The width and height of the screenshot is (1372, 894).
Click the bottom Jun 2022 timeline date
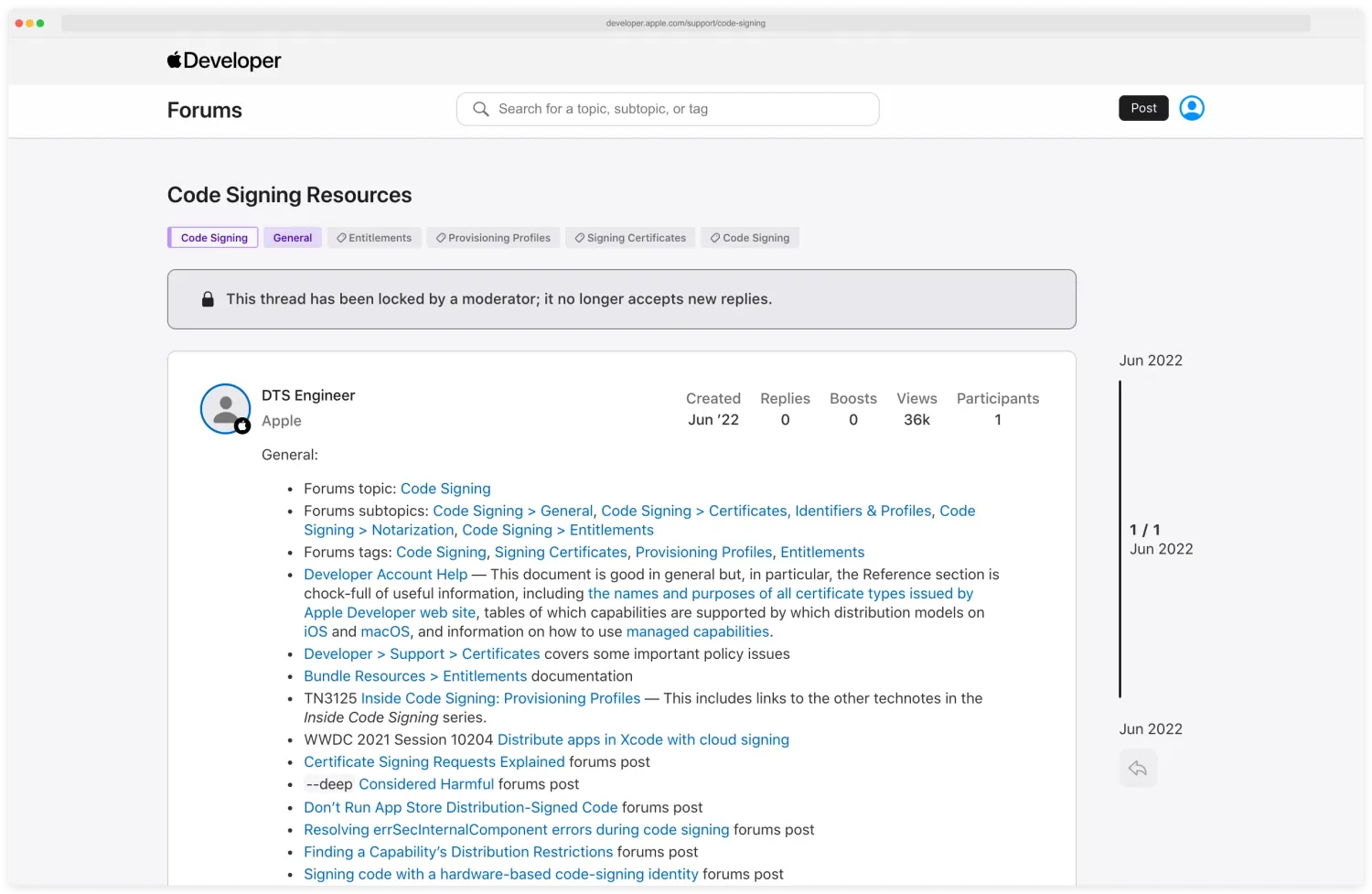pos(1151,729)
